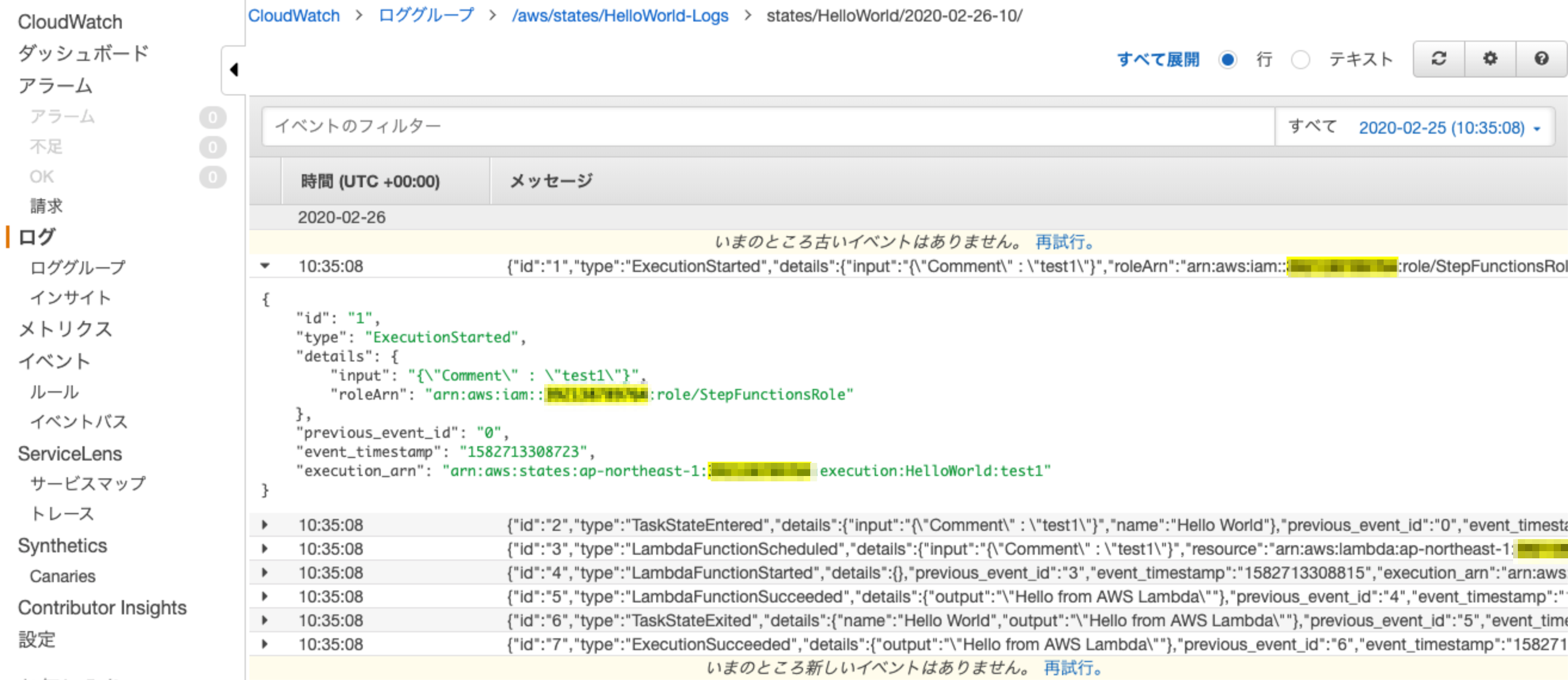Collapse the expanded ExecutionStarted event
The width and height of the screenshot is (1568, 680).
click(263, 266)
